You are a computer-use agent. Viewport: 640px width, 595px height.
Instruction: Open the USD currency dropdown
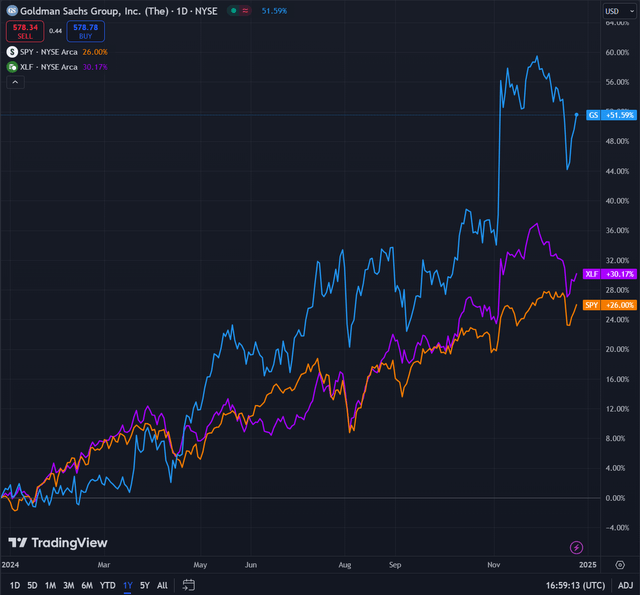619,11
